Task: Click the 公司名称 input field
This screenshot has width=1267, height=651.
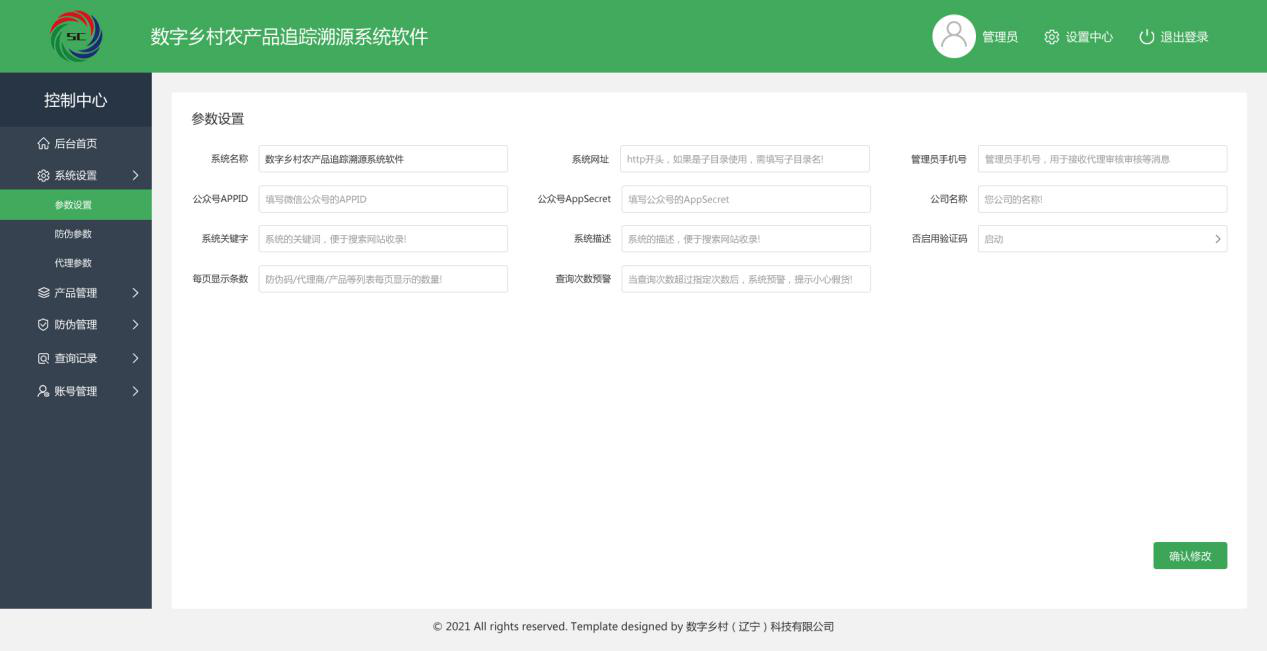Action: click(1102, 199)
